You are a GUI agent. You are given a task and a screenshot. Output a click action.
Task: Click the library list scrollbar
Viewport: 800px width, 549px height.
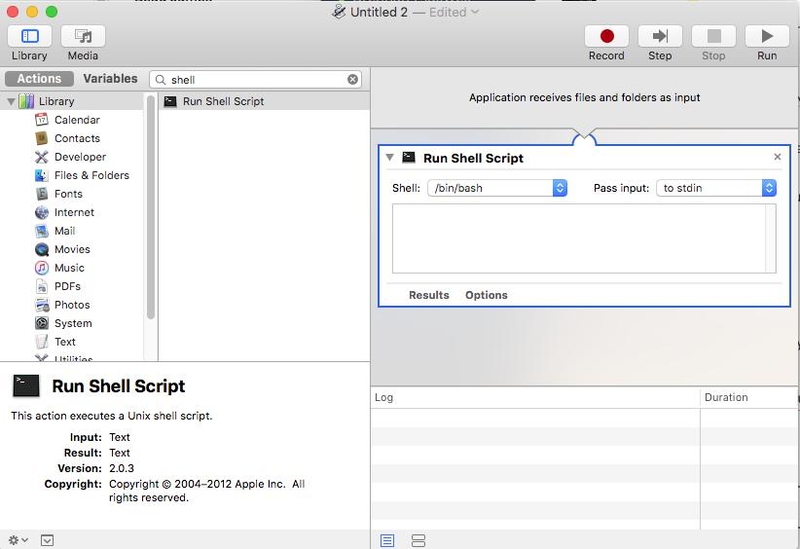(151, 207)
